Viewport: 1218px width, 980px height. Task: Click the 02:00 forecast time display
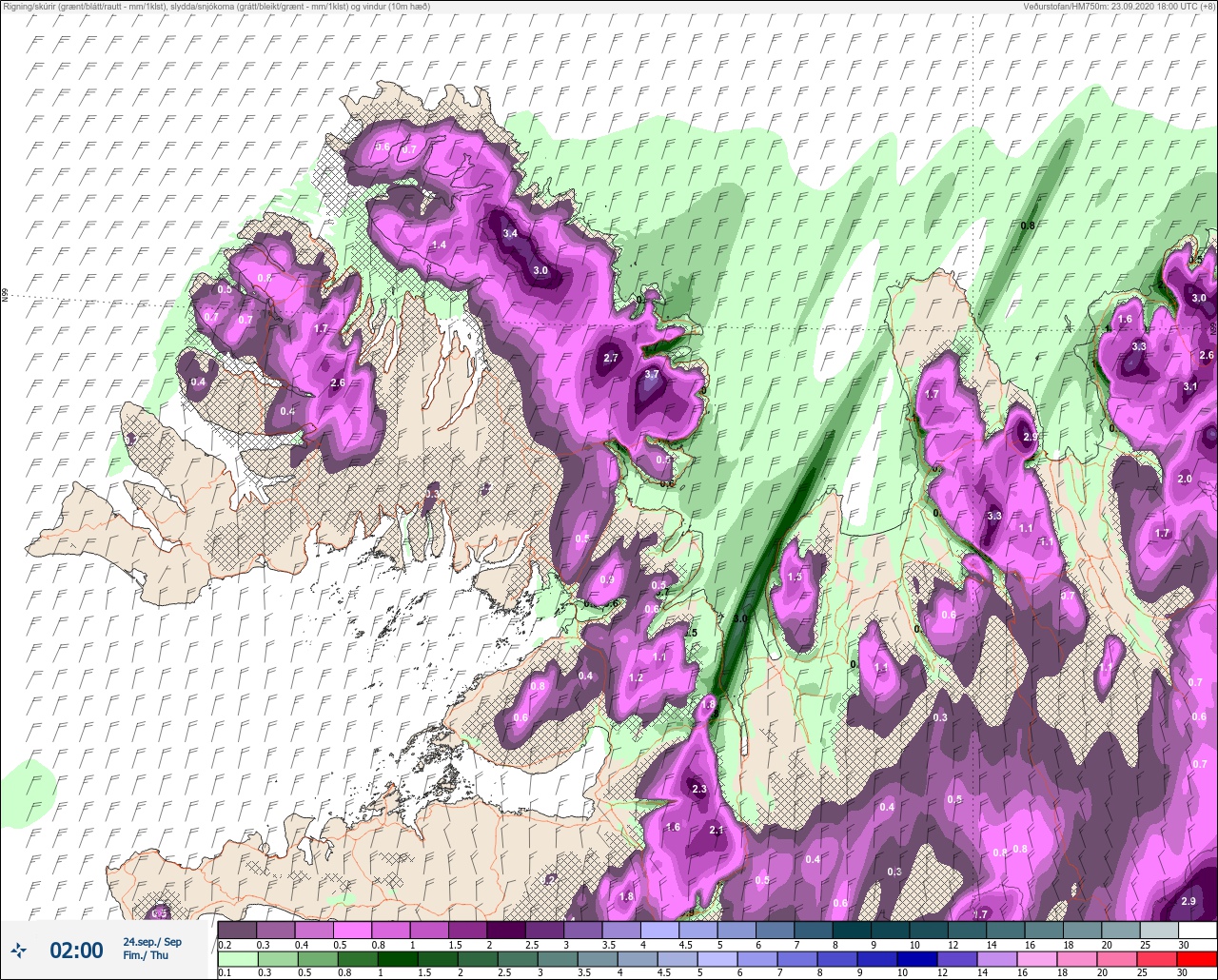tap(76, 950)
